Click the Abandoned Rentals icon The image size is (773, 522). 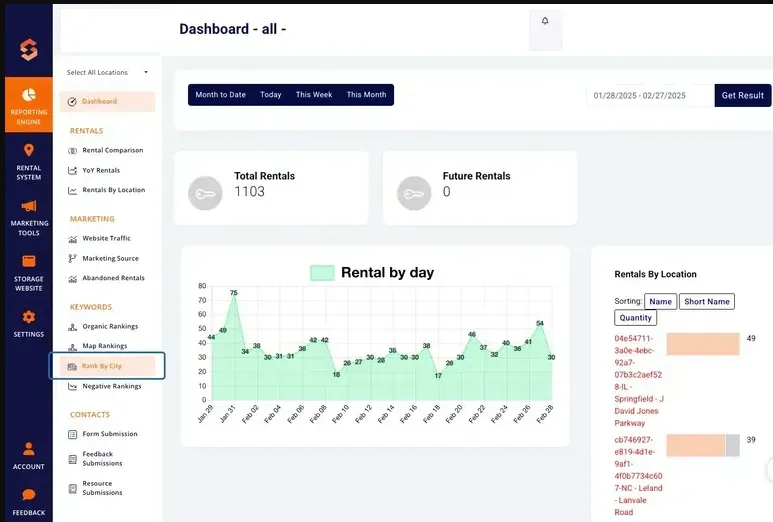[72, 278]
